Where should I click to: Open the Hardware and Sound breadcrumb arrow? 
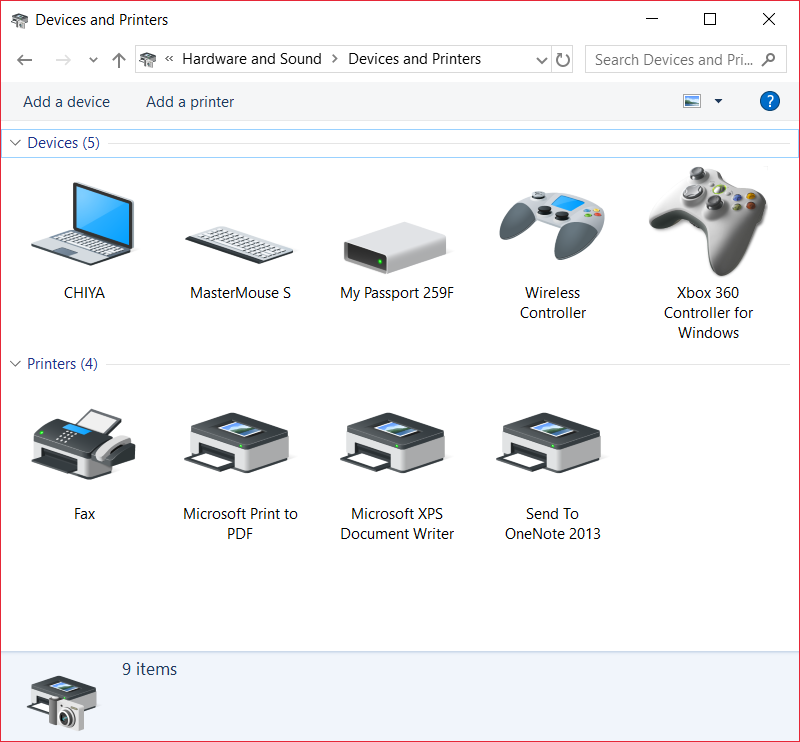[x=335, y=59]
